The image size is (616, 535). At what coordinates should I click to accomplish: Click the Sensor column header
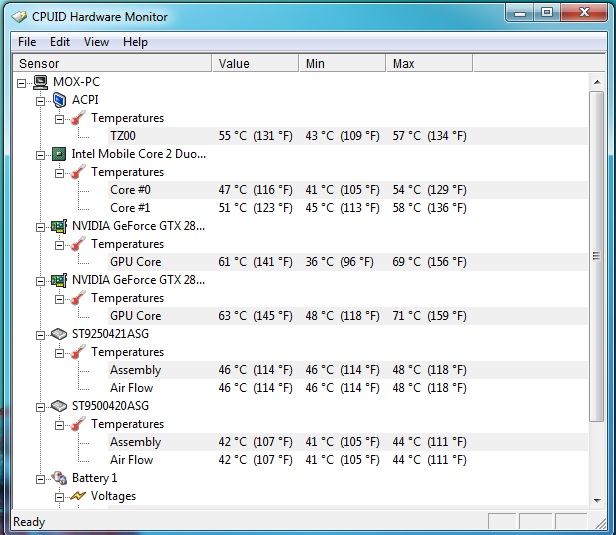112,64
